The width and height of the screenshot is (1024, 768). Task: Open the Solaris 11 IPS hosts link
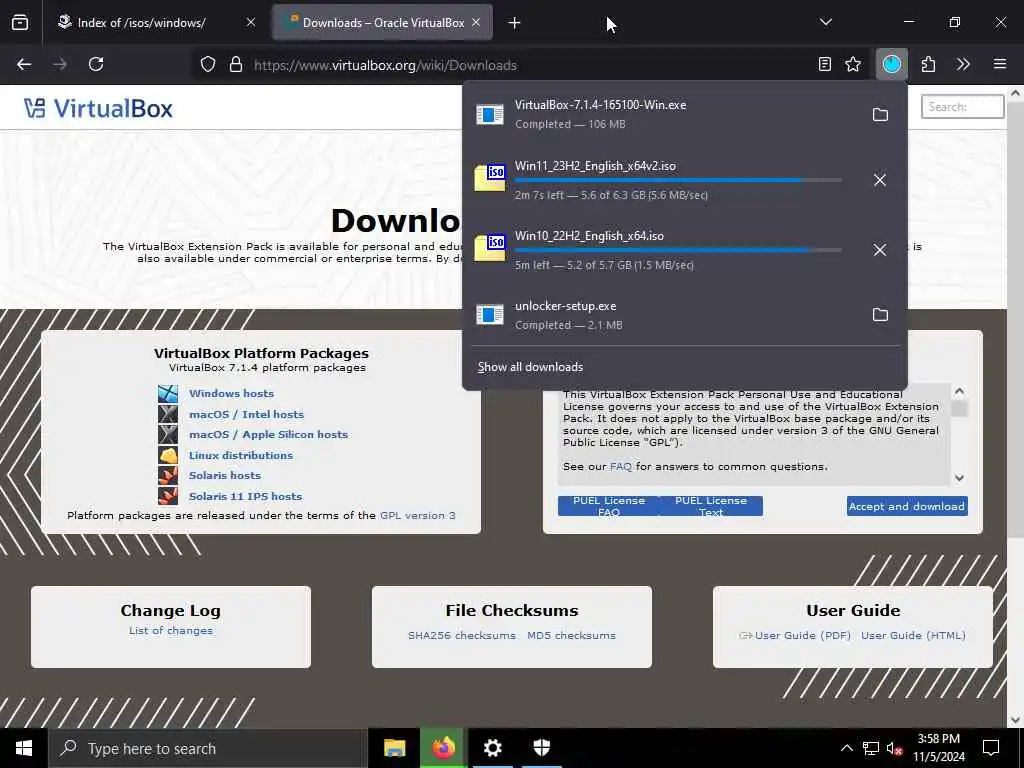pyautogui.click(x=246, y=496)
